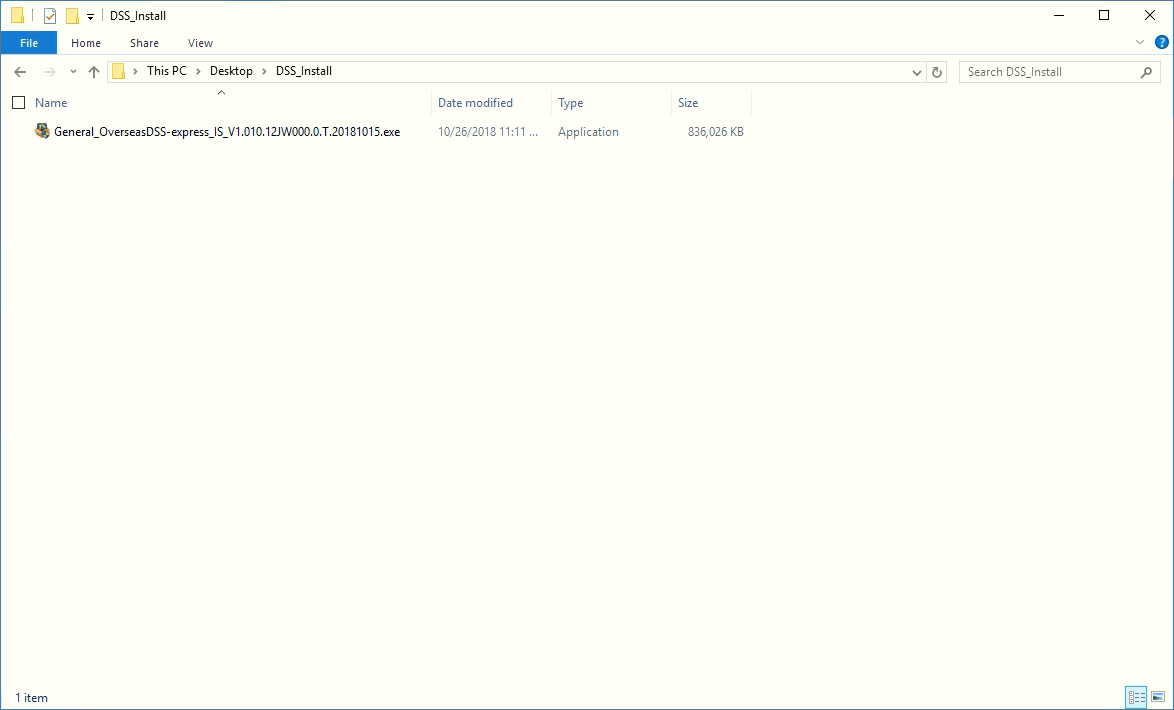
Task: Click DSS_Install in the address breadcrumb
Action: click(303, 71)
